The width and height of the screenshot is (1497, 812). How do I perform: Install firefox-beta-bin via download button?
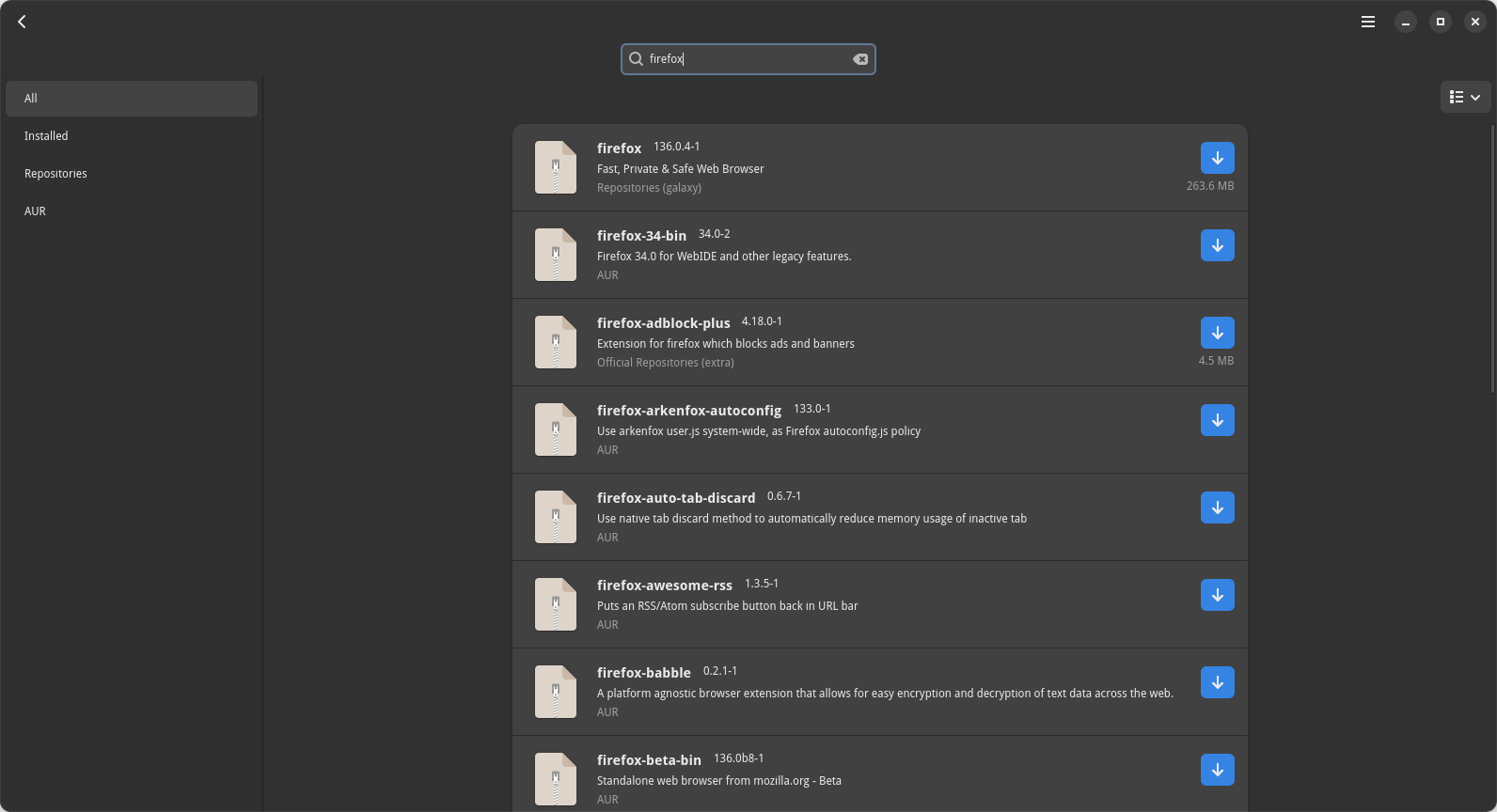click(1218, 770)
